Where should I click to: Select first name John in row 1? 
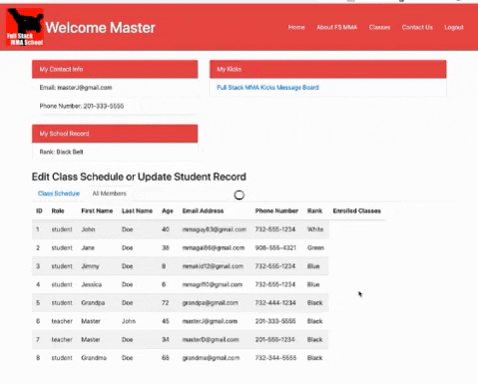point(88,229)
